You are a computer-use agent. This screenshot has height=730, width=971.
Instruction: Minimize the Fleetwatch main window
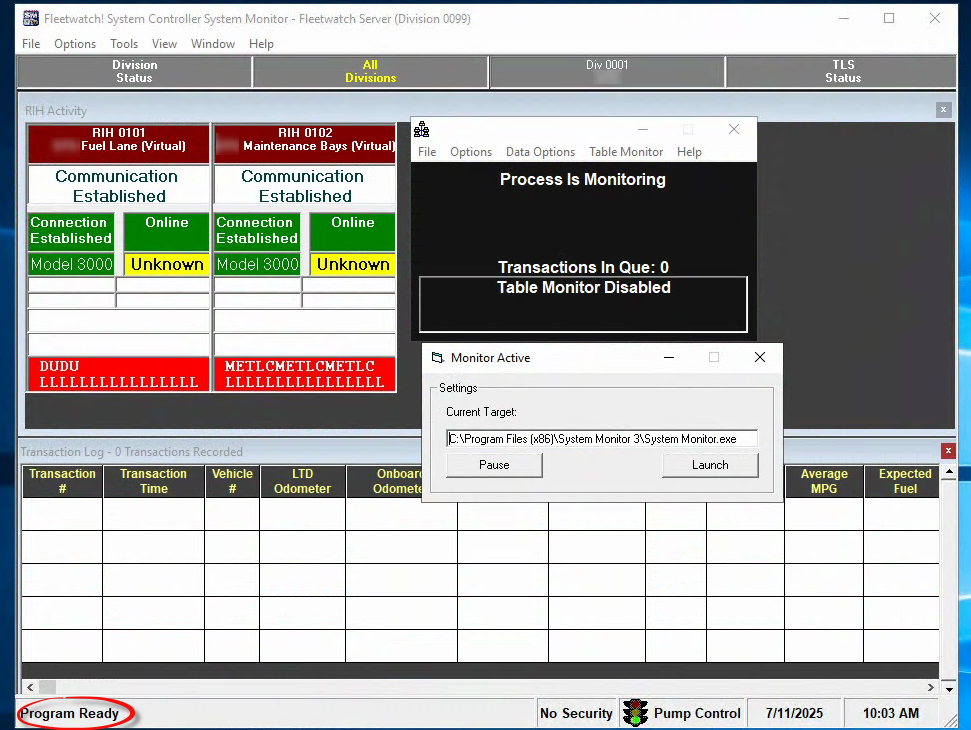tap(843, 19)
